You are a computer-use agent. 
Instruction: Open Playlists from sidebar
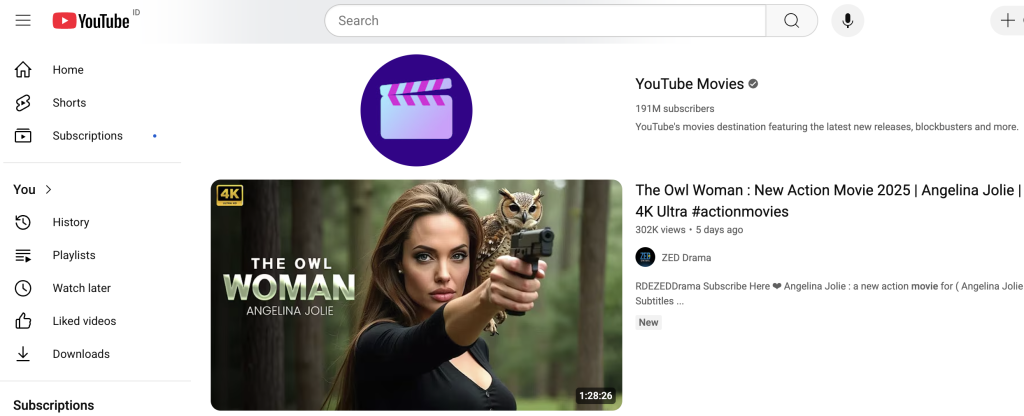(74, 255)
